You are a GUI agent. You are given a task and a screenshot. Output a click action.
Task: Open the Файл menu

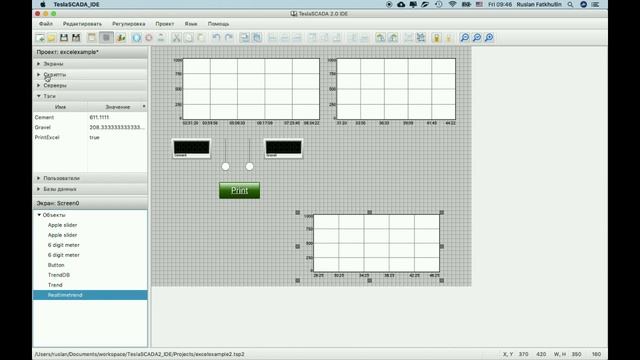[46, 24]
